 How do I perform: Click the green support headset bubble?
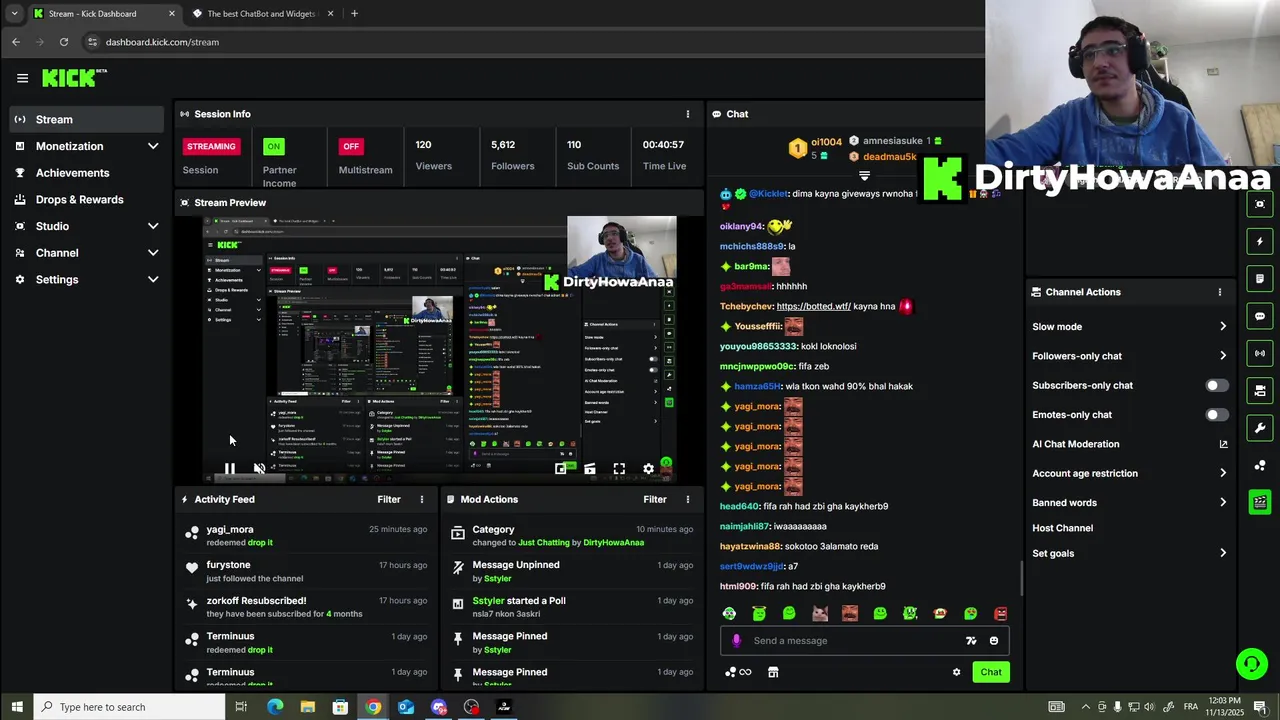pos(1251,664)
